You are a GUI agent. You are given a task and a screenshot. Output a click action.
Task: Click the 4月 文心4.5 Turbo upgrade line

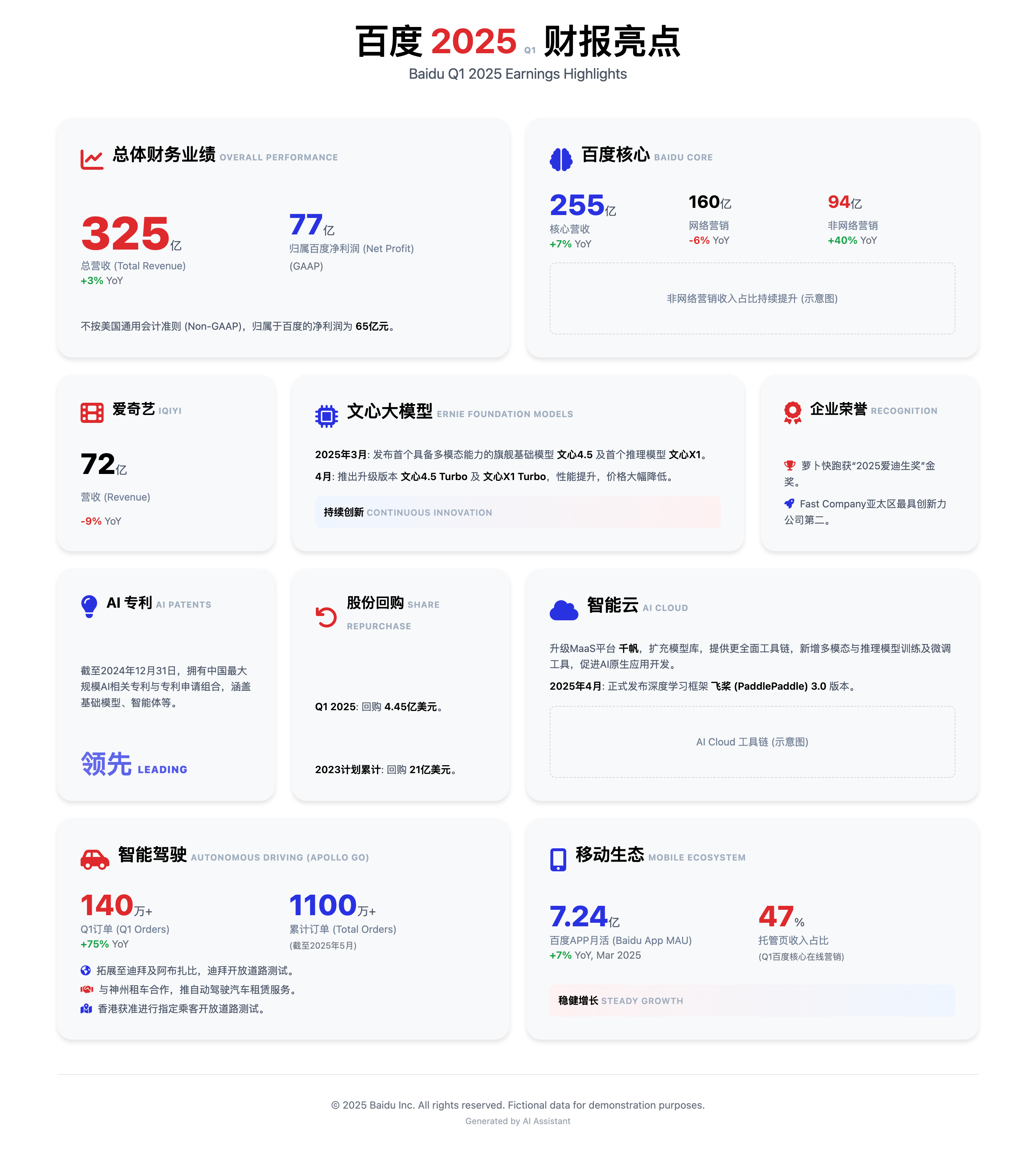[x=495, y=476]
